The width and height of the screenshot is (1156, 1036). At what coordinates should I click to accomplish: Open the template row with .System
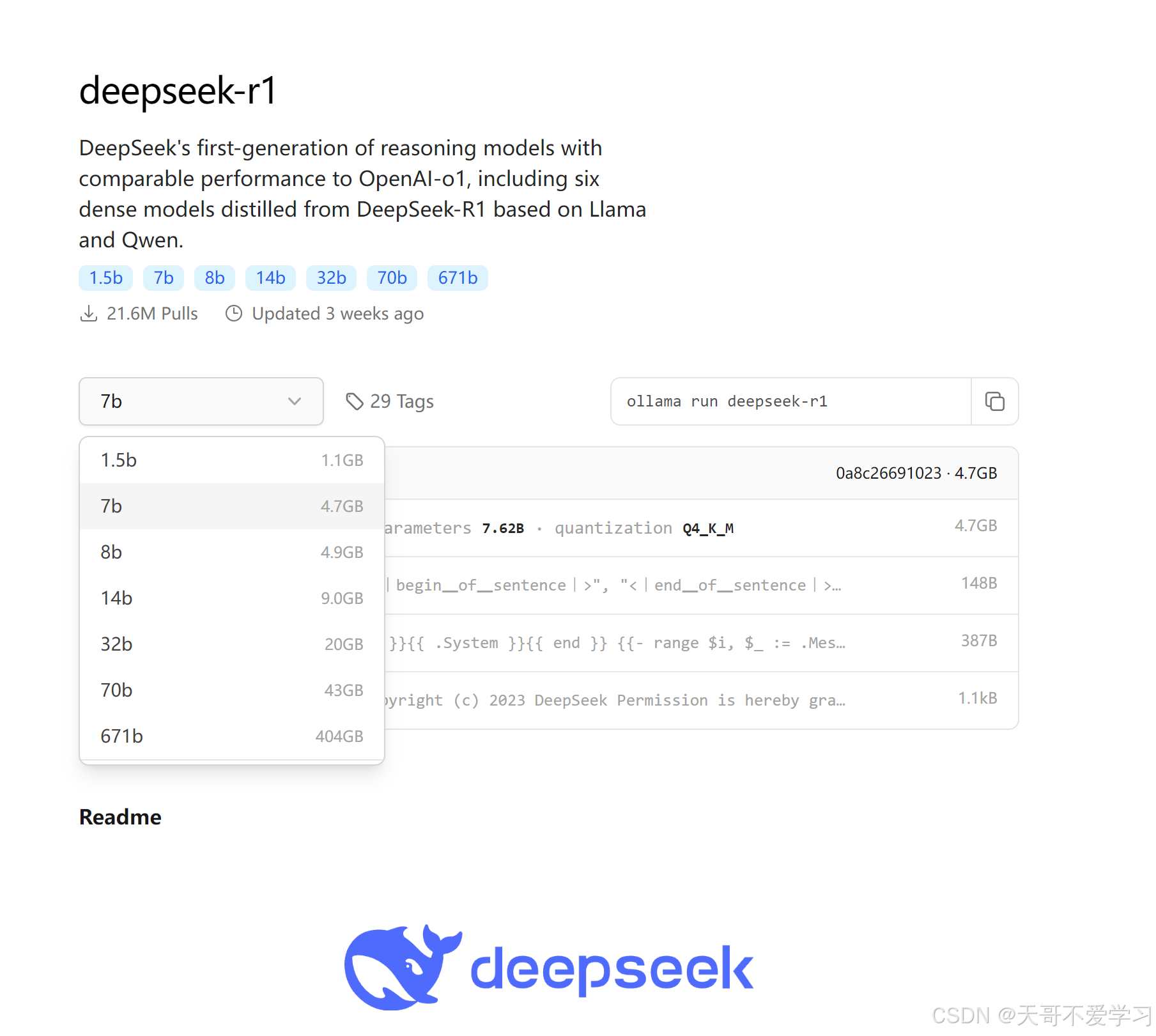[701, 643]
